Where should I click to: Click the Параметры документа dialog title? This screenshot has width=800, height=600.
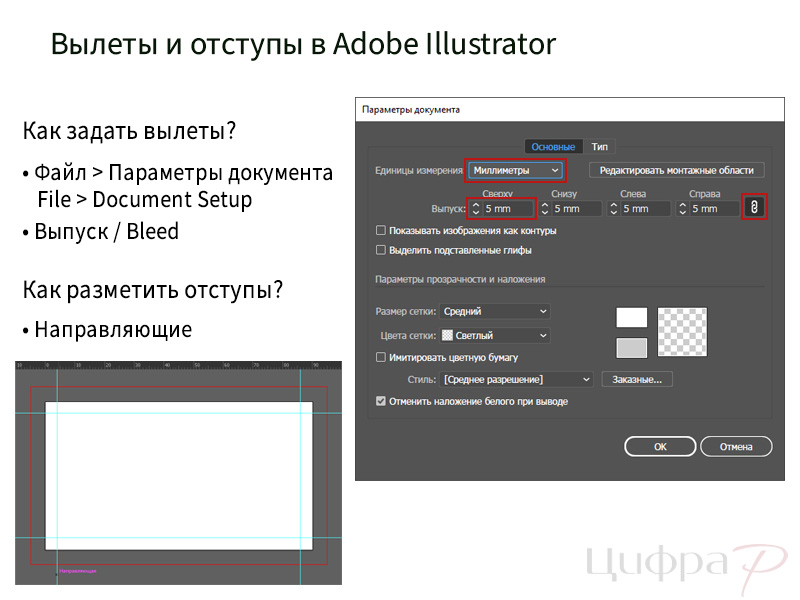(411, 110)
